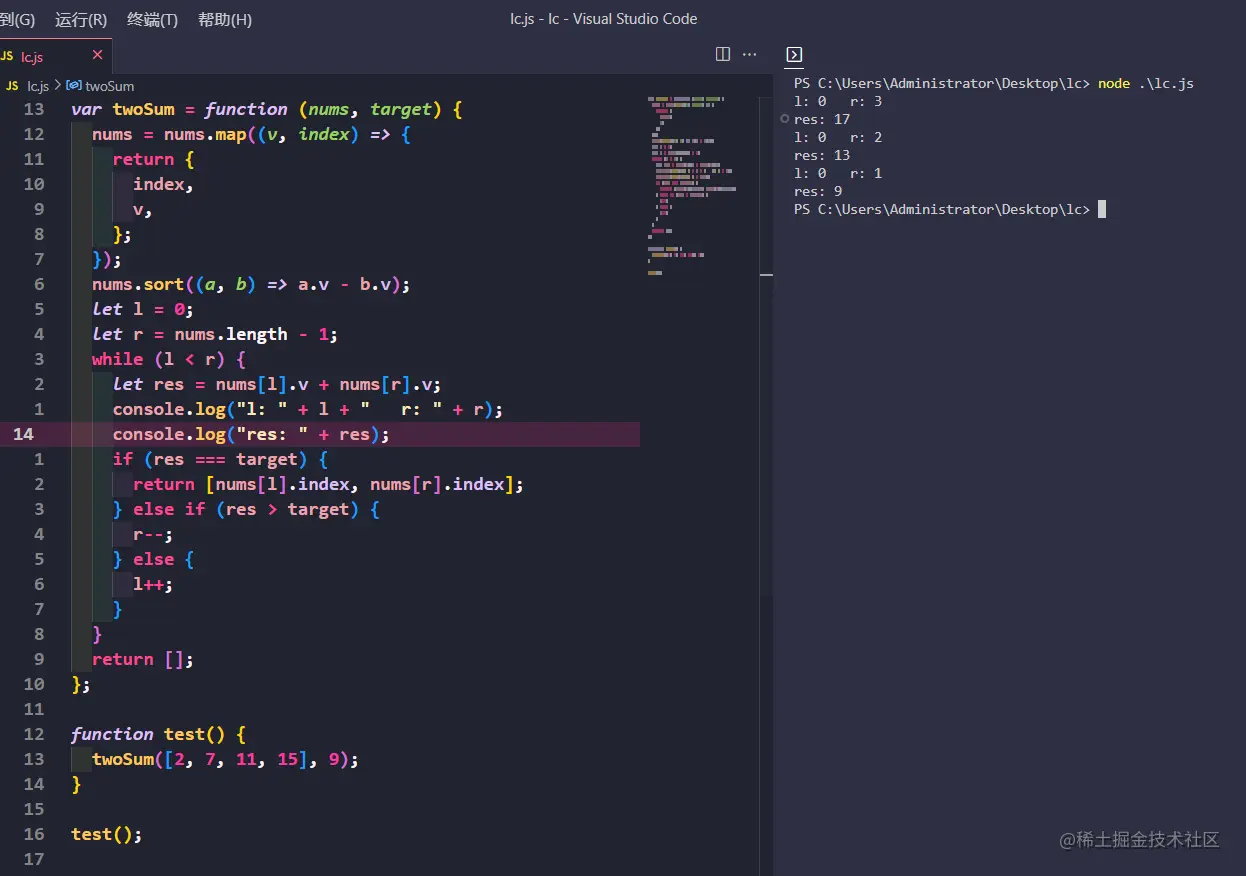Open the editor more actions ellipsis
1246x876 pixels.
coord(750,54)
